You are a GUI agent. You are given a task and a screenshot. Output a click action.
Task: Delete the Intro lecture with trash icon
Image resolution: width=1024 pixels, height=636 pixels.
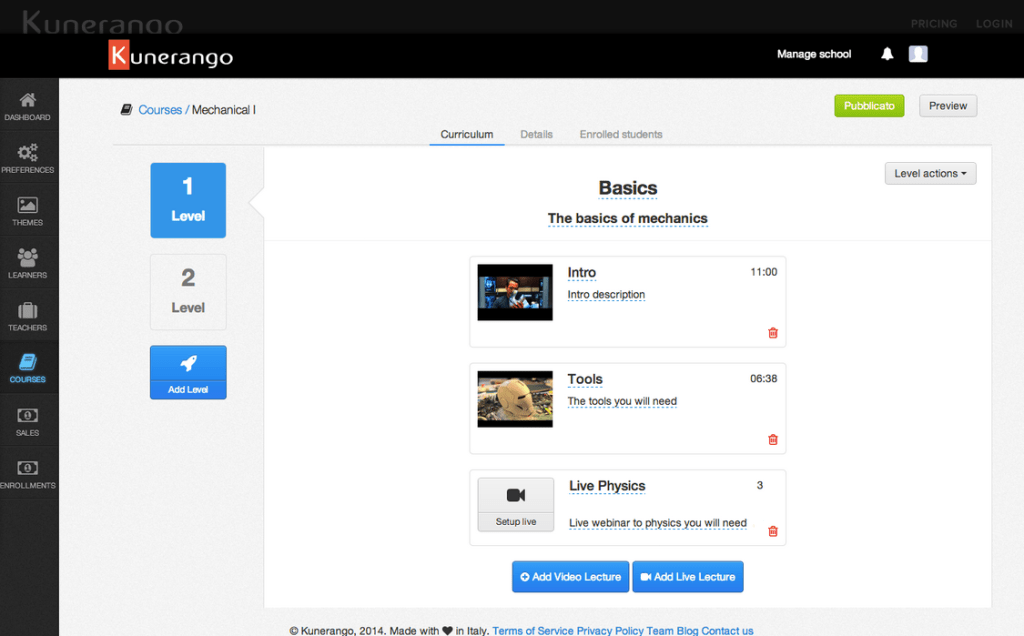773,333
